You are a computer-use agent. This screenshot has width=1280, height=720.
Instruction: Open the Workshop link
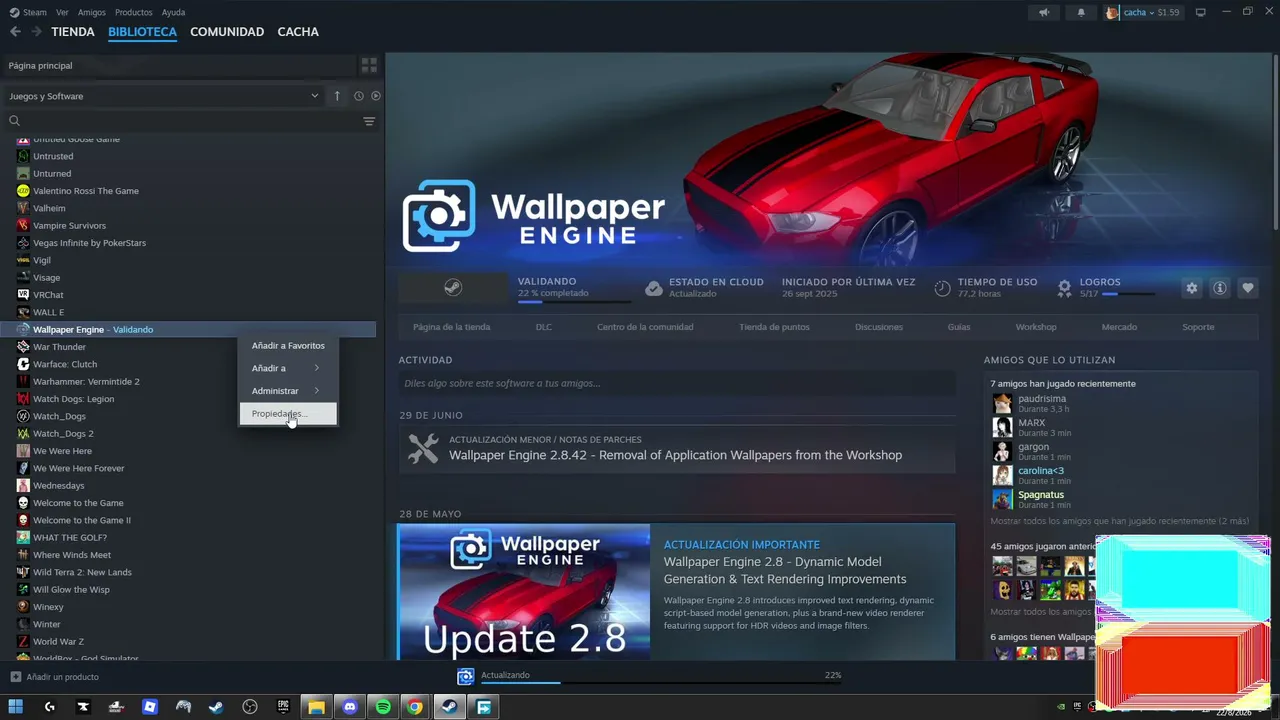coord(1036,327)
